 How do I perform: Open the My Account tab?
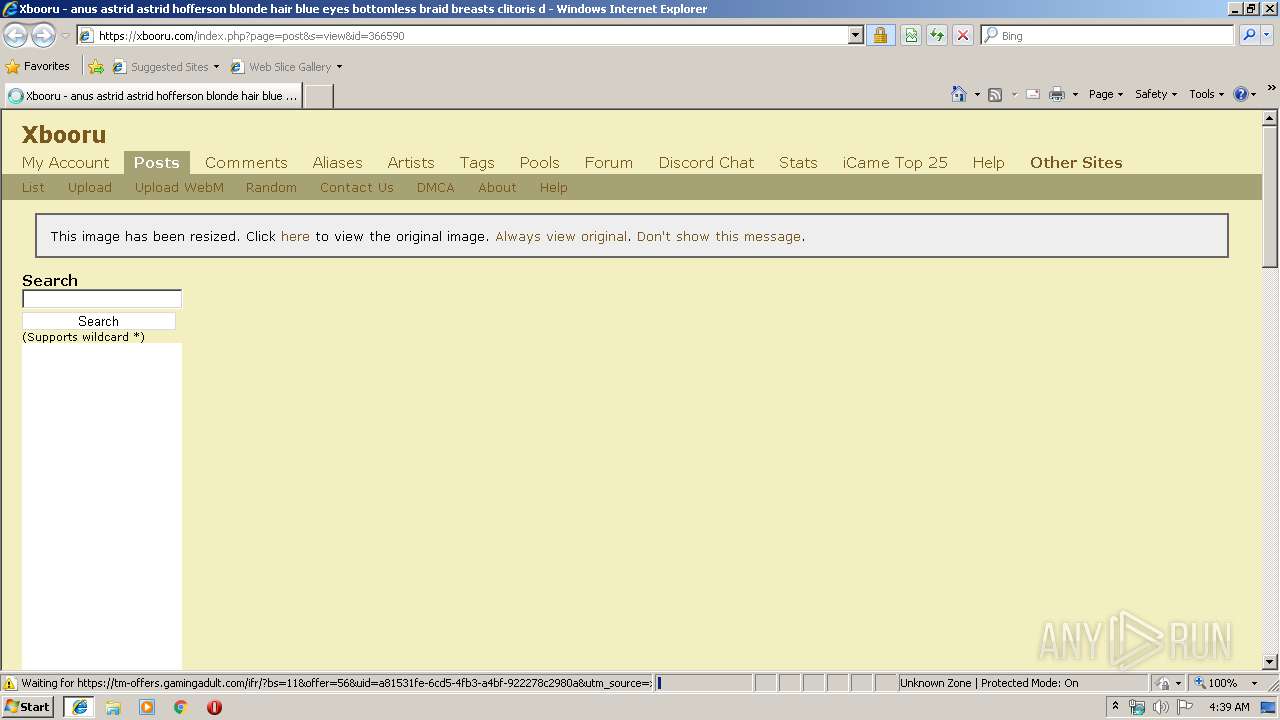pyautogui.click(x=65, y=163)
